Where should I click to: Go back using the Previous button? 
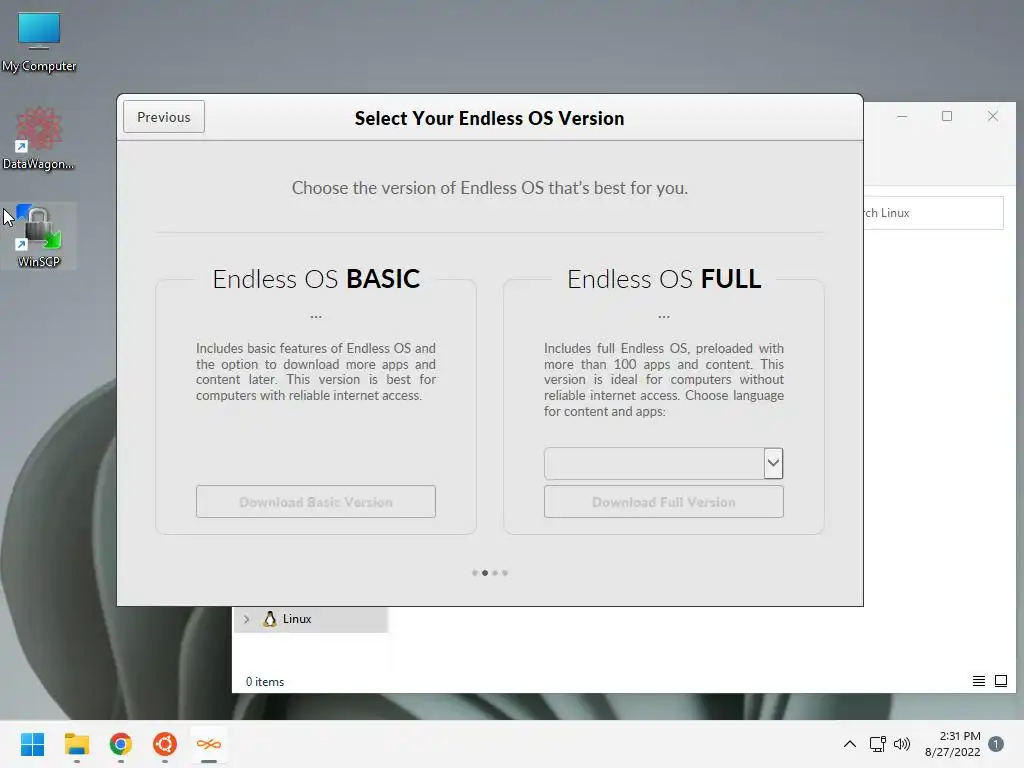tap(163, 117)
